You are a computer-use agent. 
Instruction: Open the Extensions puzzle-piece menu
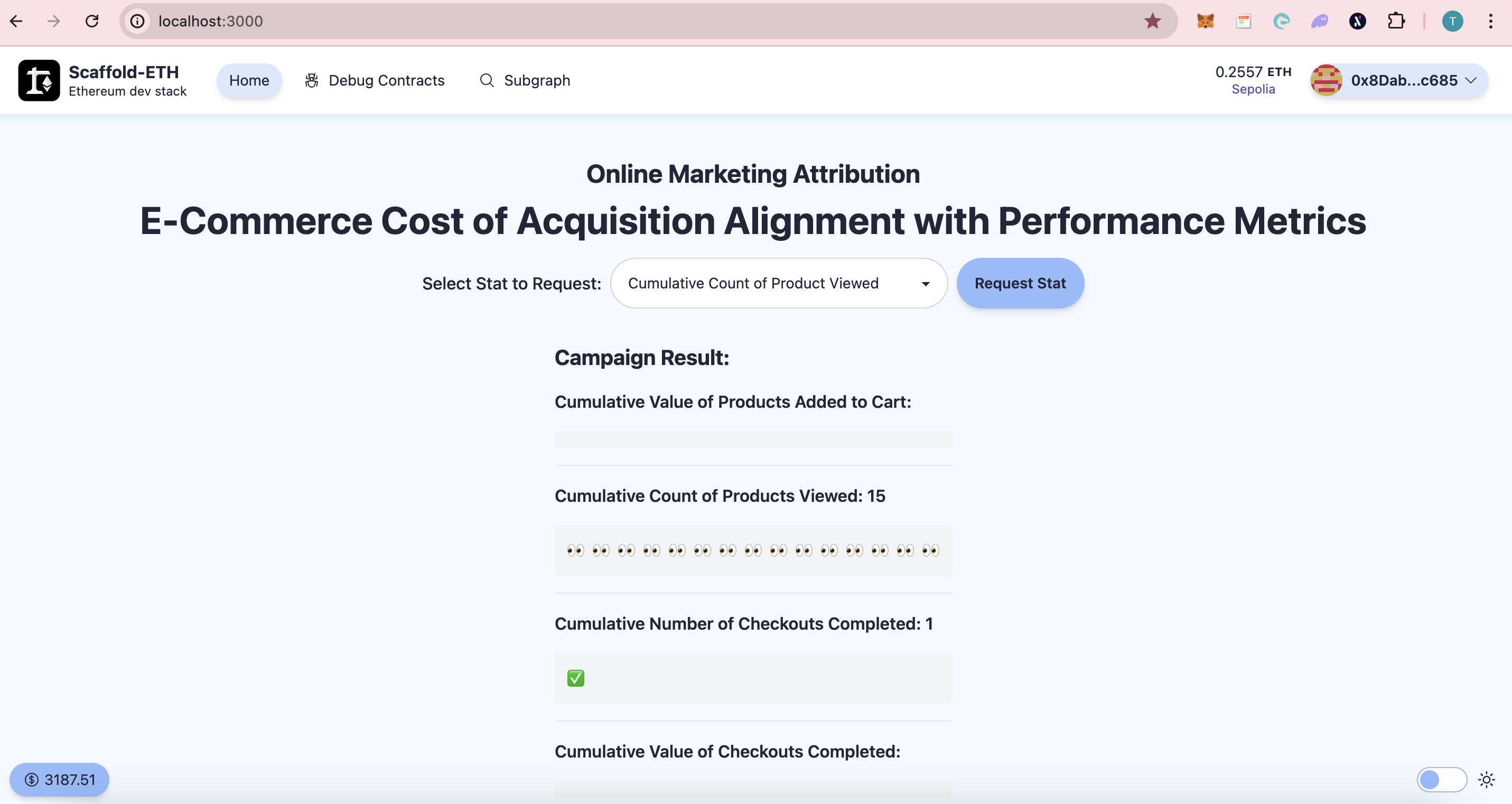coord(1396,21)
